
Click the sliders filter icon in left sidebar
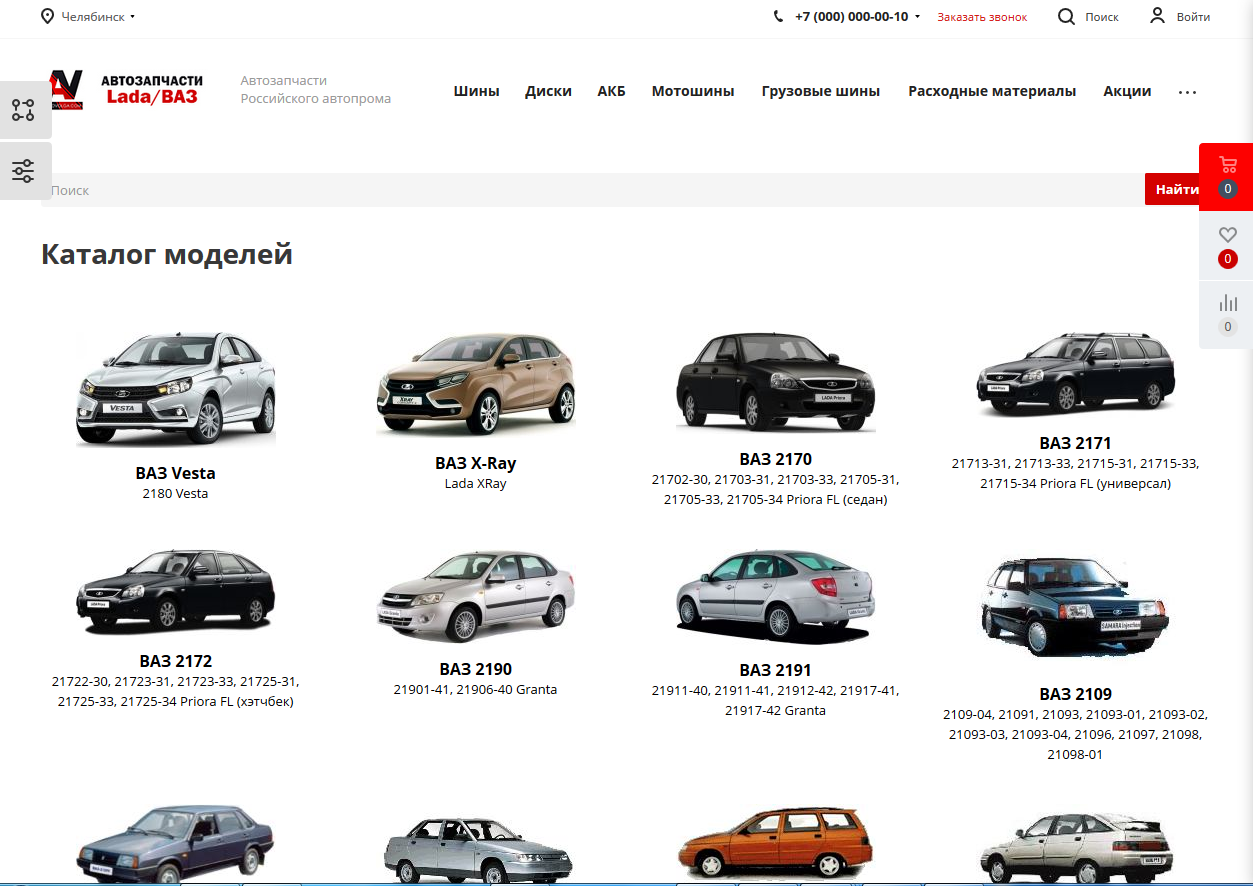[x=23, y=171]
